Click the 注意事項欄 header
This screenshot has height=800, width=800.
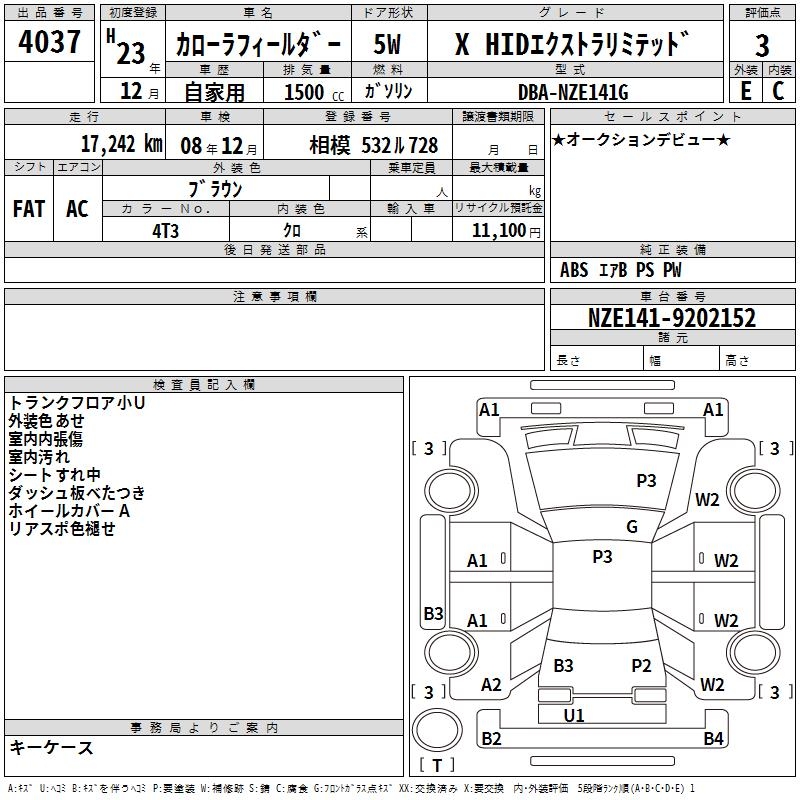pyautogui.click(x=274, y=297)
